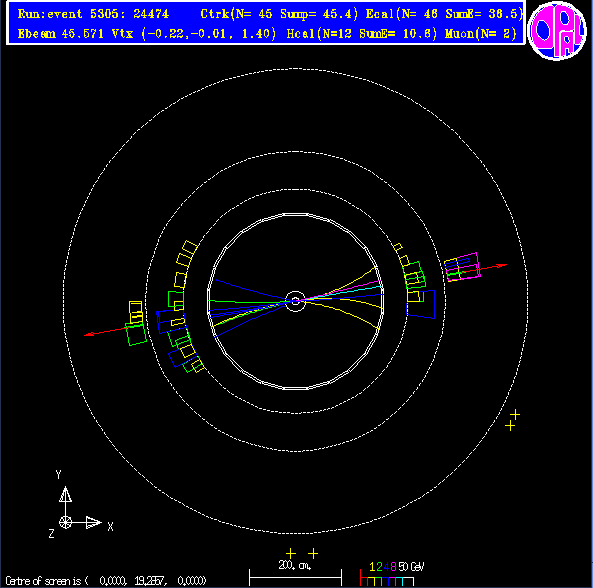
Task: Click the upper yellow muon hit cross at right
Action: [x=515, y=414]
